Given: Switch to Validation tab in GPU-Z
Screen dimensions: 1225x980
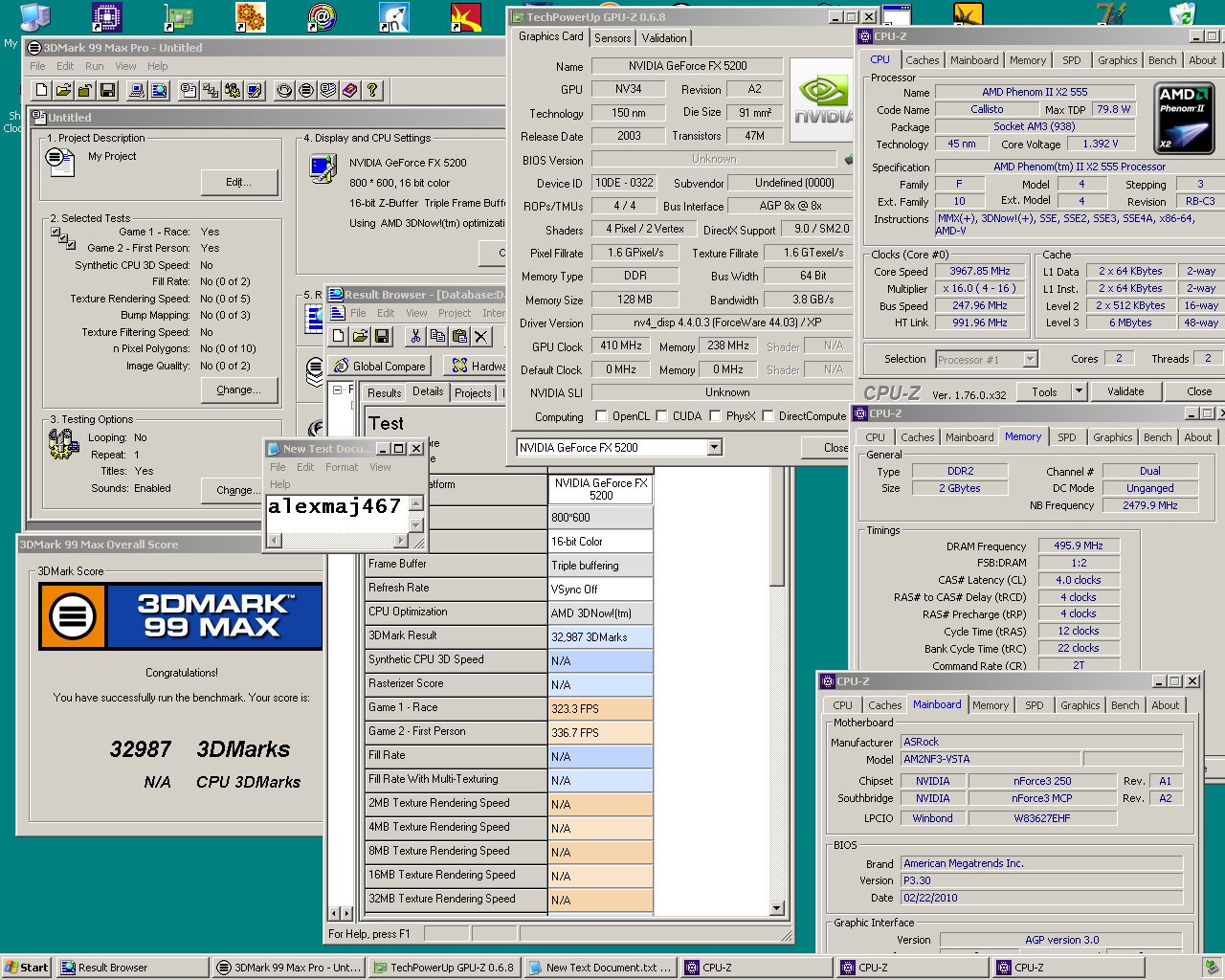Looking at the screenshot, I should click(664, 38).
